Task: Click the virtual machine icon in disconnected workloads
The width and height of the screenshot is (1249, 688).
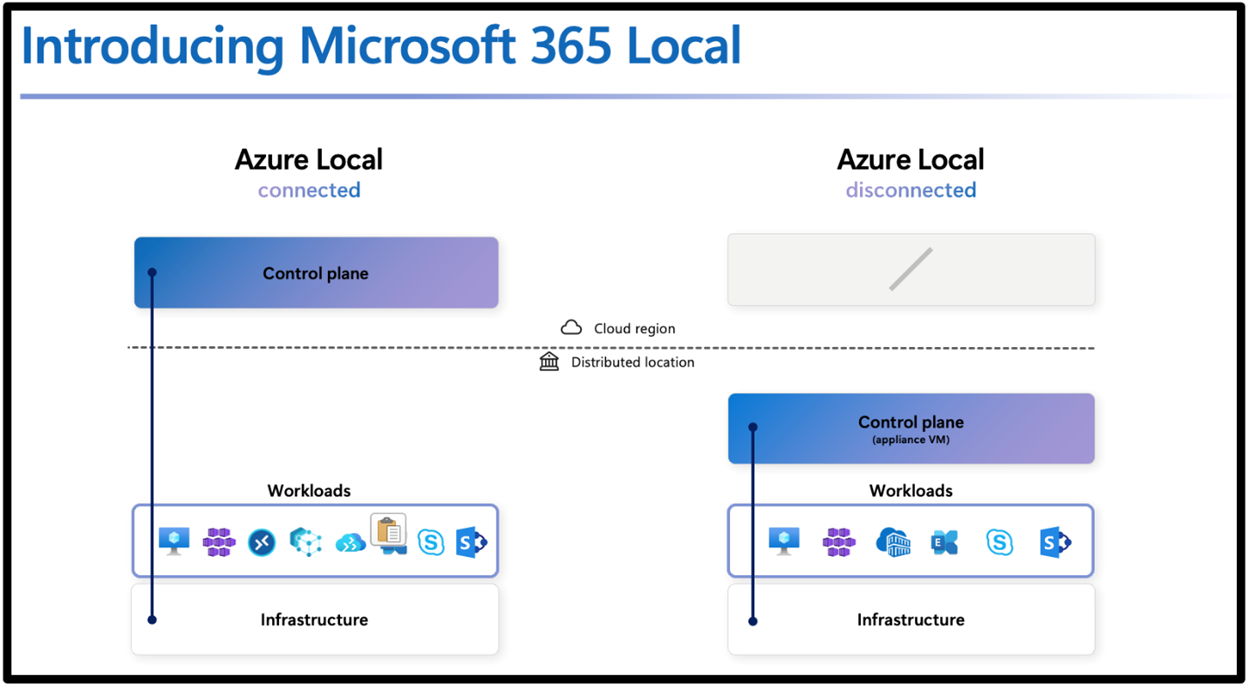Action: pyautogui.click(x=784, y=541)
